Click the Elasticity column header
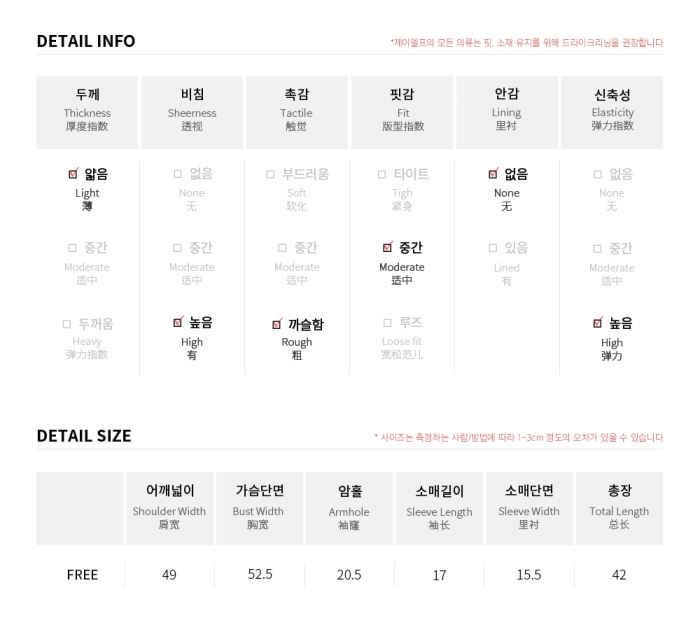 coord(612,112)
